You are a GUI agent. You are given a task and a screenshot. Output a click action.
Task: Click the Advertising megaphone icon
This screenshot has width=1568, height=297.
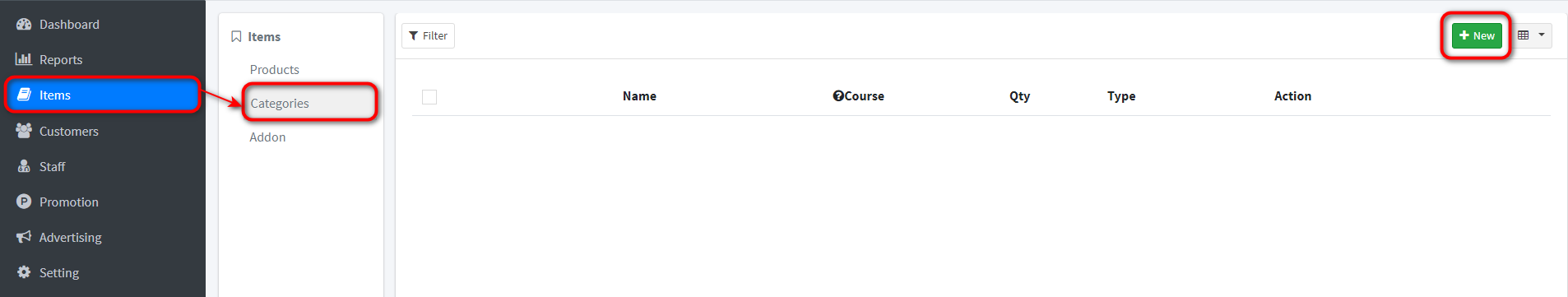(x=24, y=237)
